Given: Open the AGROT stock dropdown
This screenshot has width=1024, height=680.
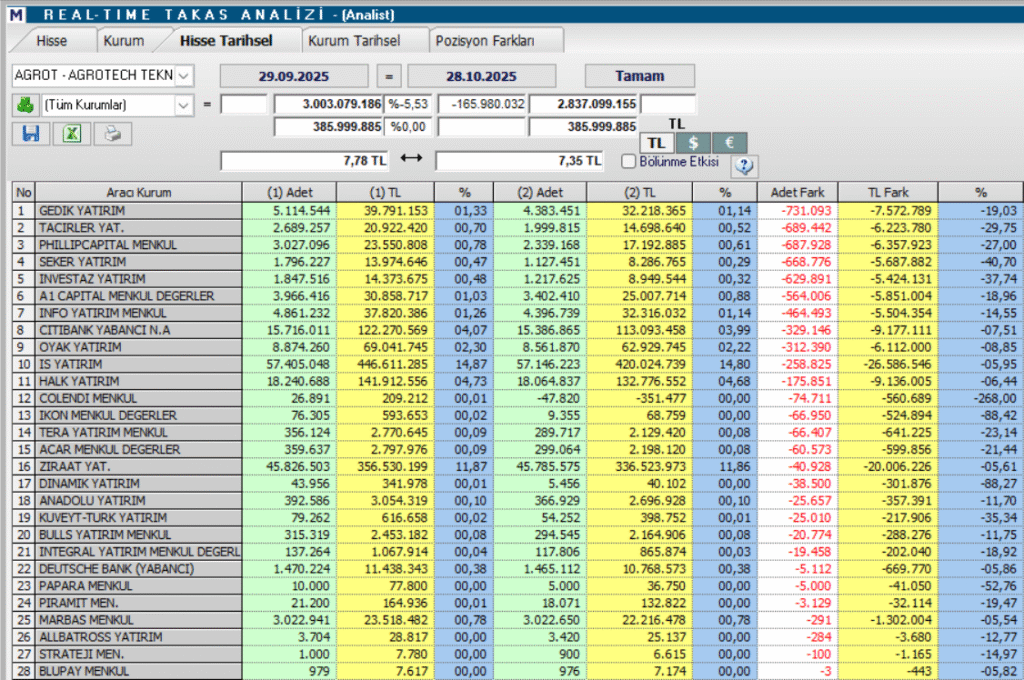Looking at the screenshot, I should pos(185,76).
